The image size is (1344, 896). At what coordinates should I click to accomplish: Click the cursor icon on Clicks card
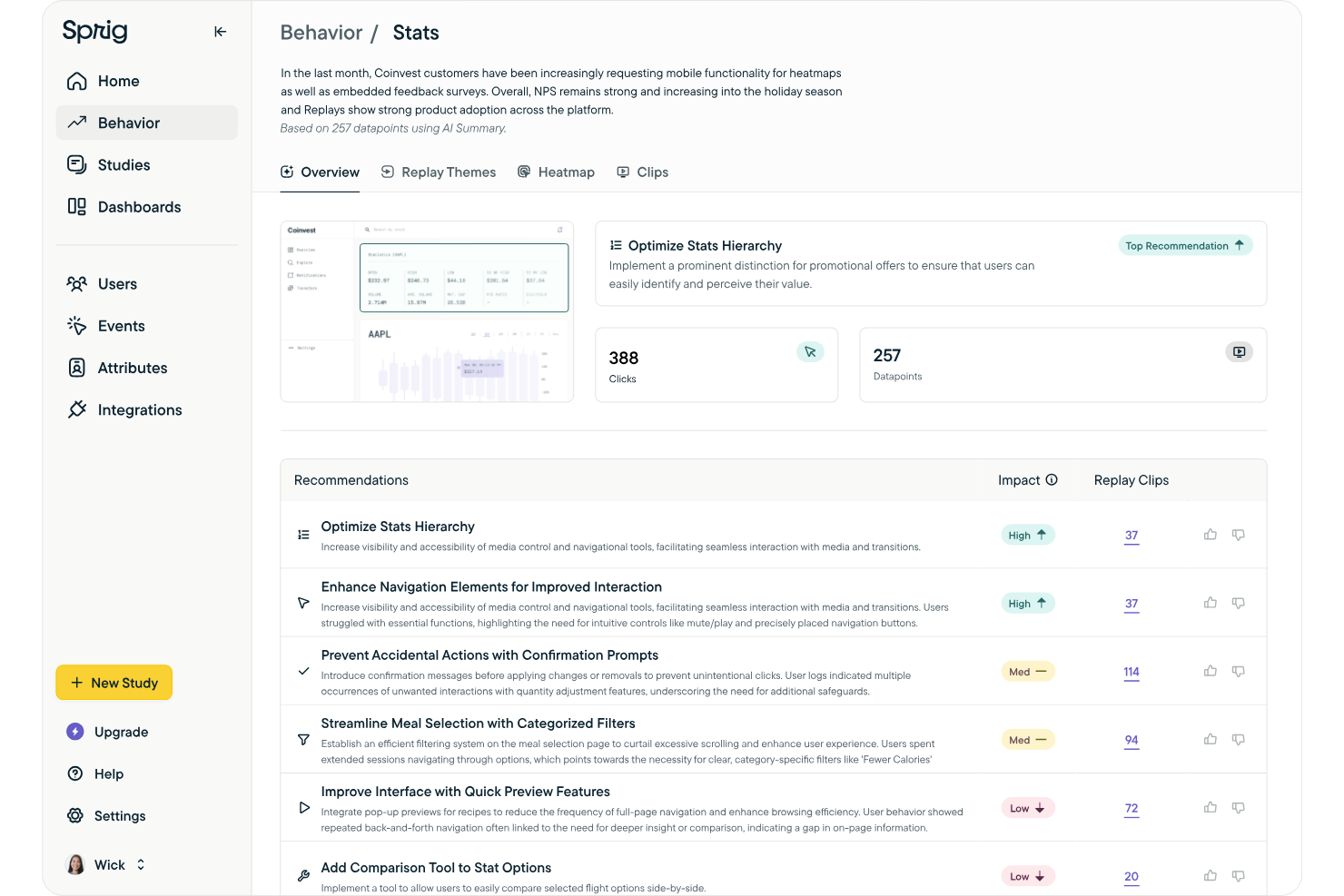coord(810,352)
